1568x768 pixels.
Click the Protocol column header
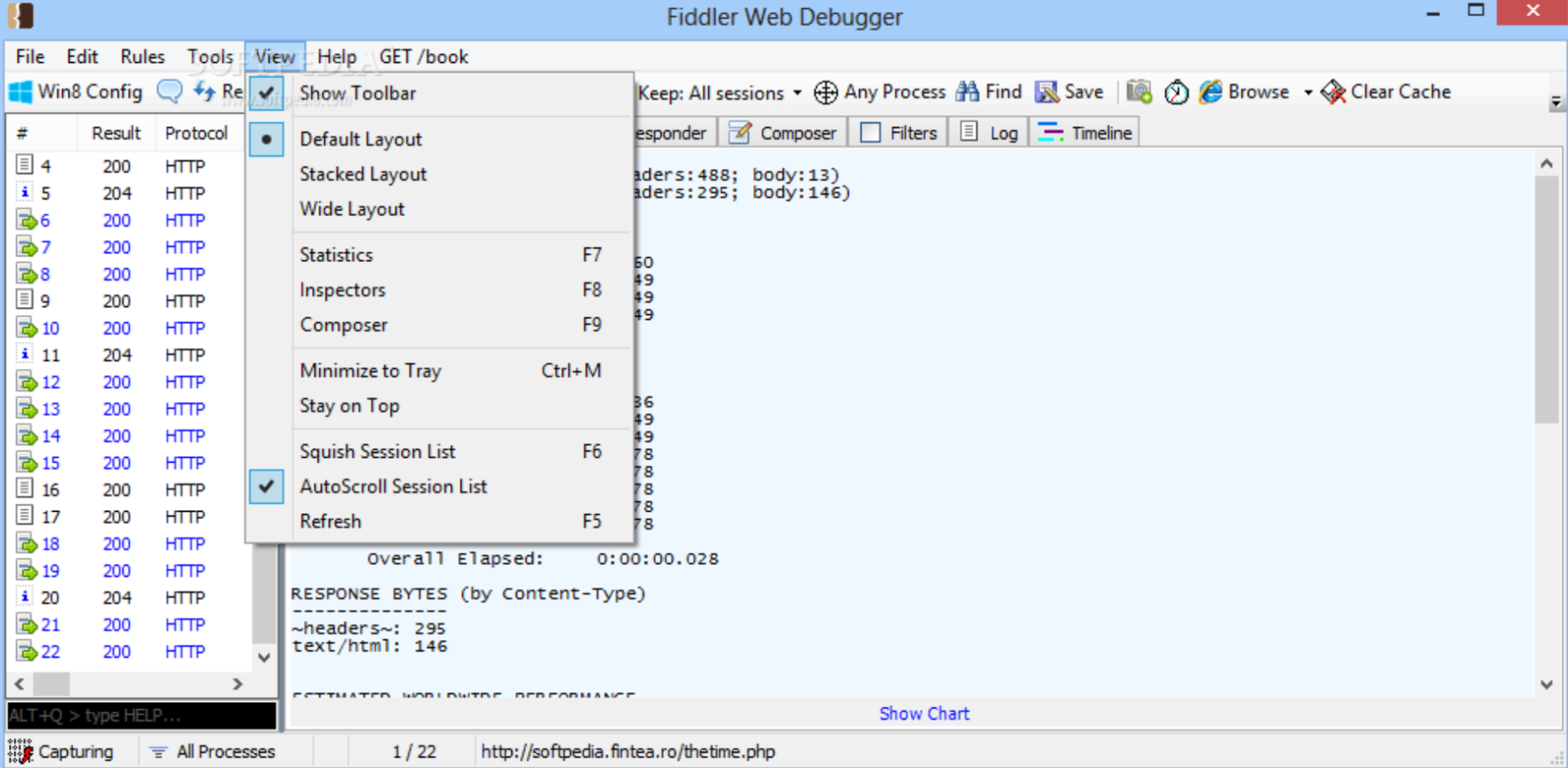click(x=196, y=133)
